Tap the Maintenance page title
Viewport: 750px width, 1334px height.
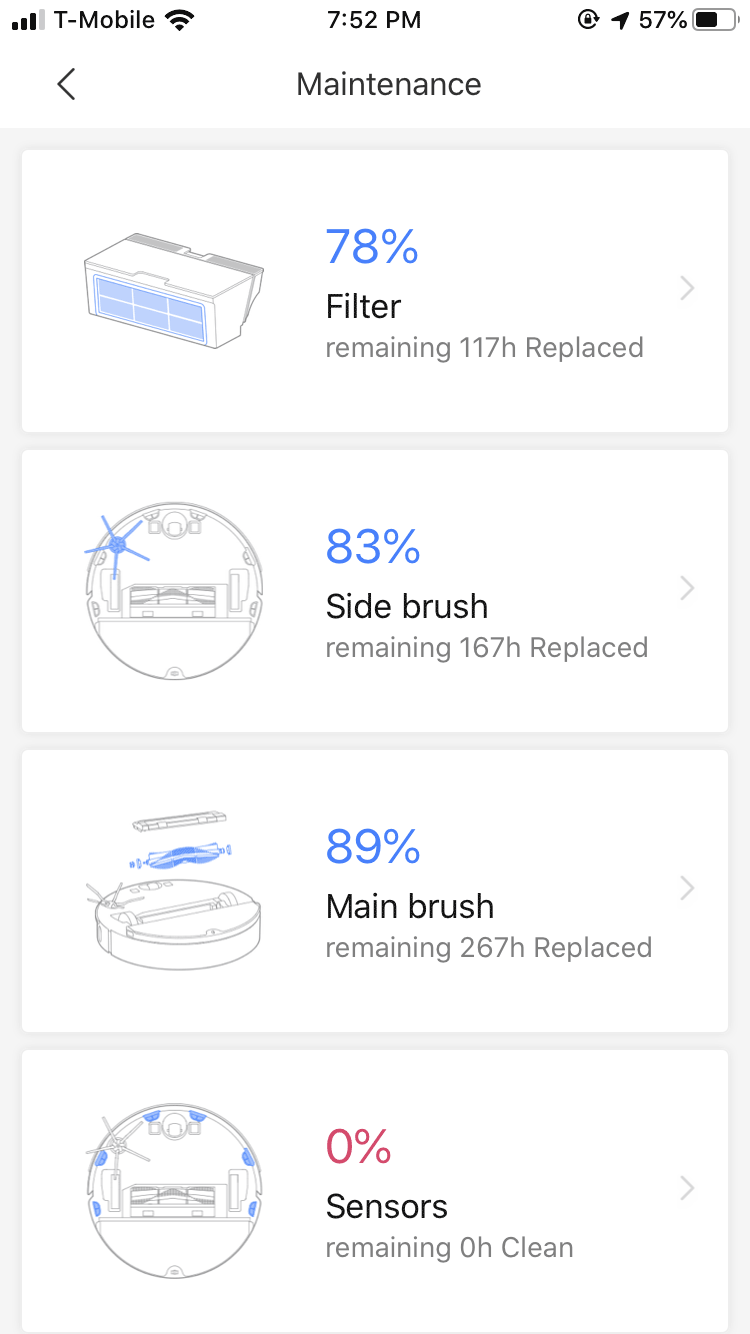coord(389,84)
